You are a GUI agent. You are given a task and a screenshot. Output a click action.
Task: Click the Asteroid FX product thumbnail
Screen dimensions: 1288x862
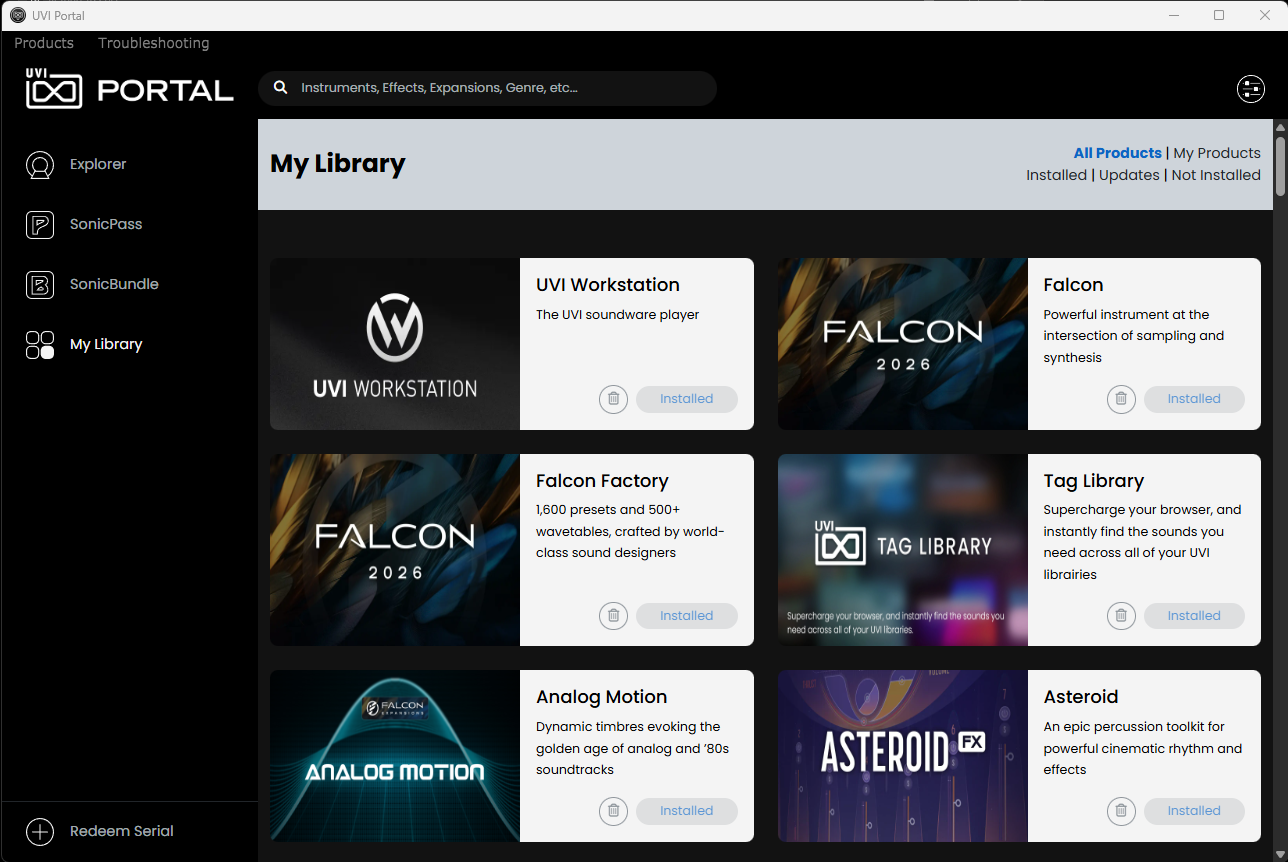point(902,756)
